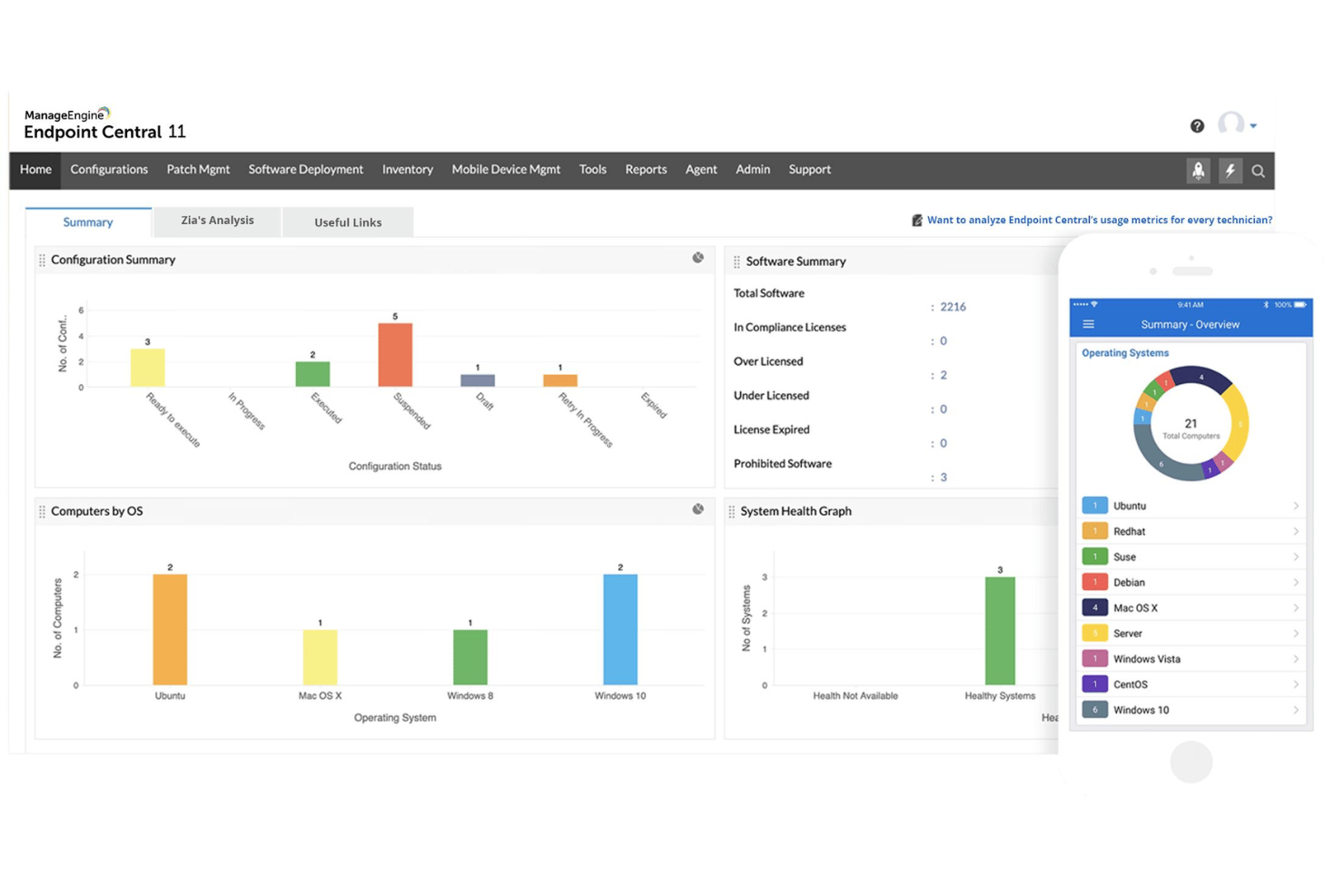Click the Over Licensed value 2
1344x896 pixels.
pos(944,375)
